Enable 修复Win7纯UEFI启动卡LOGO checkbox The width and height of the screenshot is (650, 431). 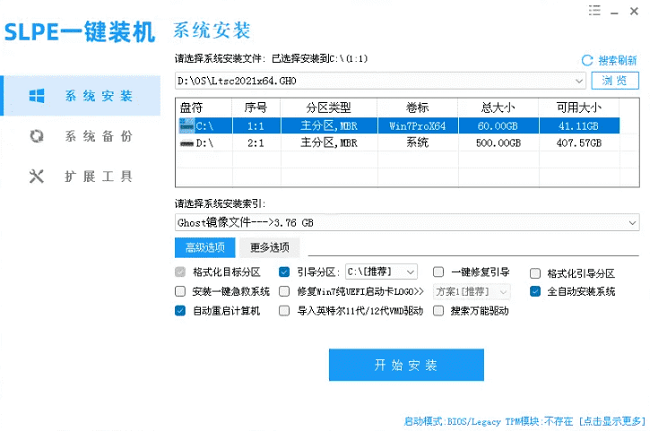click(284, 291)
